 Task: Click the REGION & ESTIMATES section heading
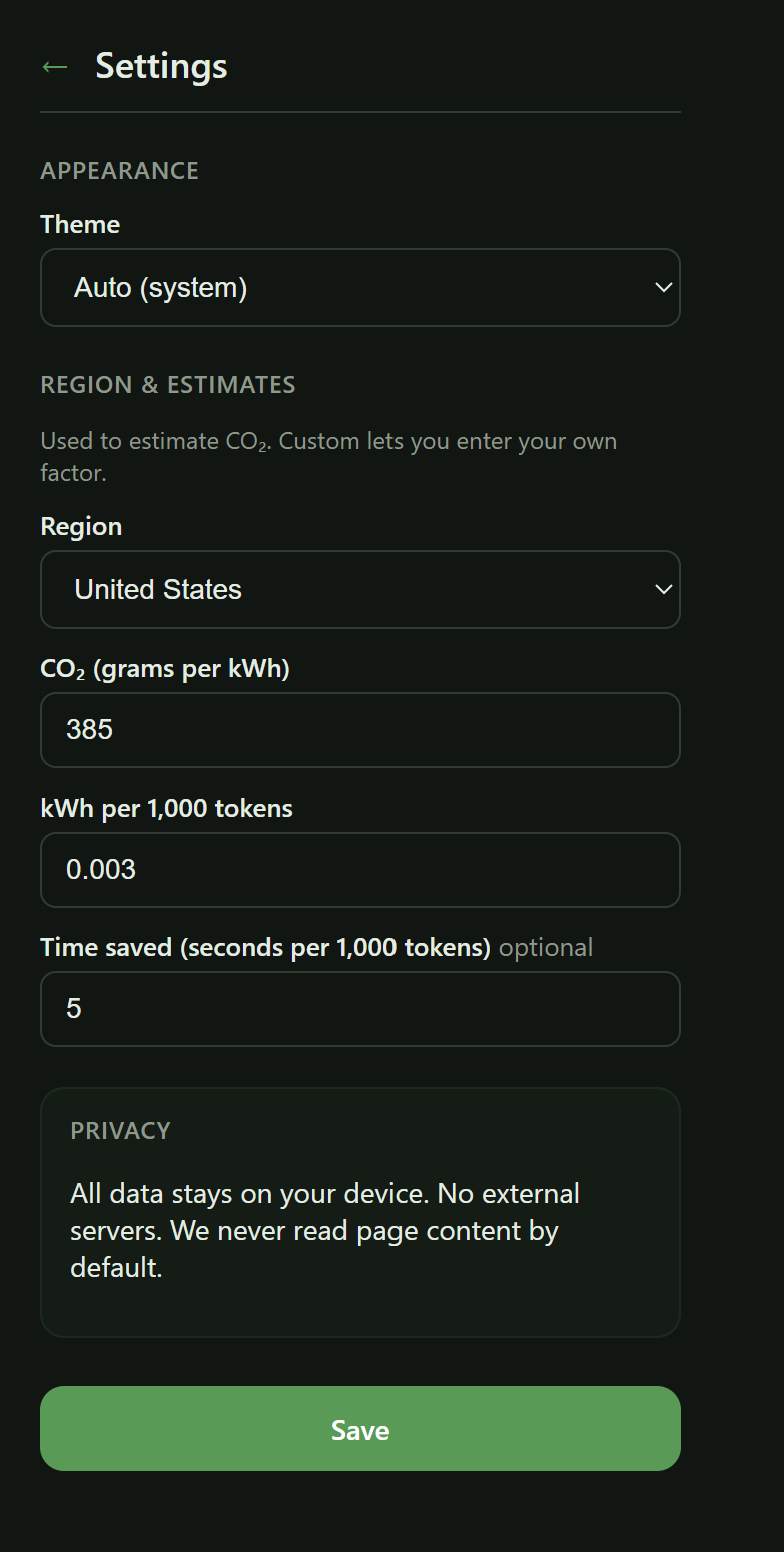pyautogui.click(x=167, y=385)
